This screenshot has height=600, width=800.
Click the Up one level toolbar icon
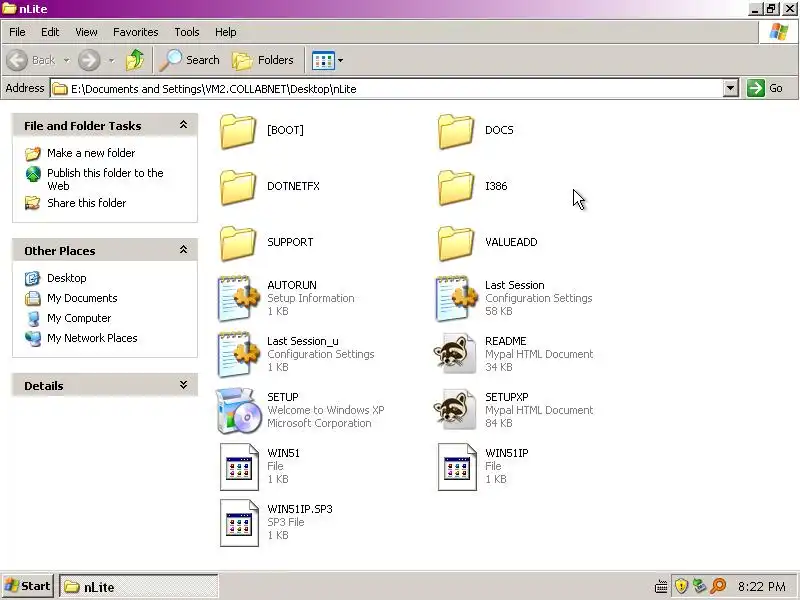click(x=135, y=60)
